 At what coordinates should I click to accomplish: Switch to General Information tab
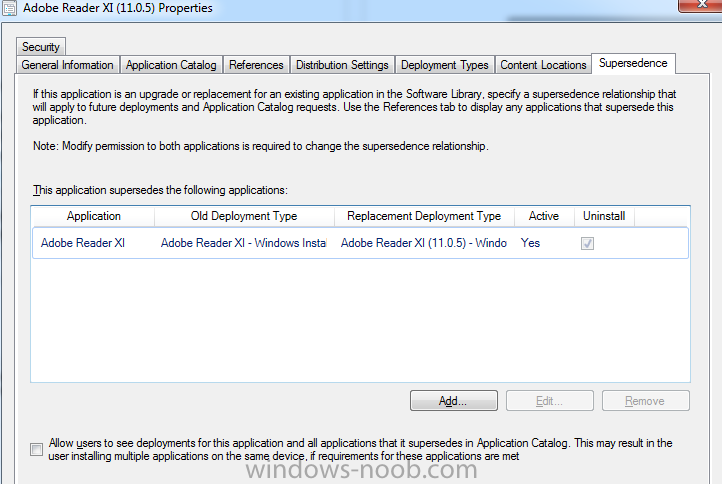(68, 65)
